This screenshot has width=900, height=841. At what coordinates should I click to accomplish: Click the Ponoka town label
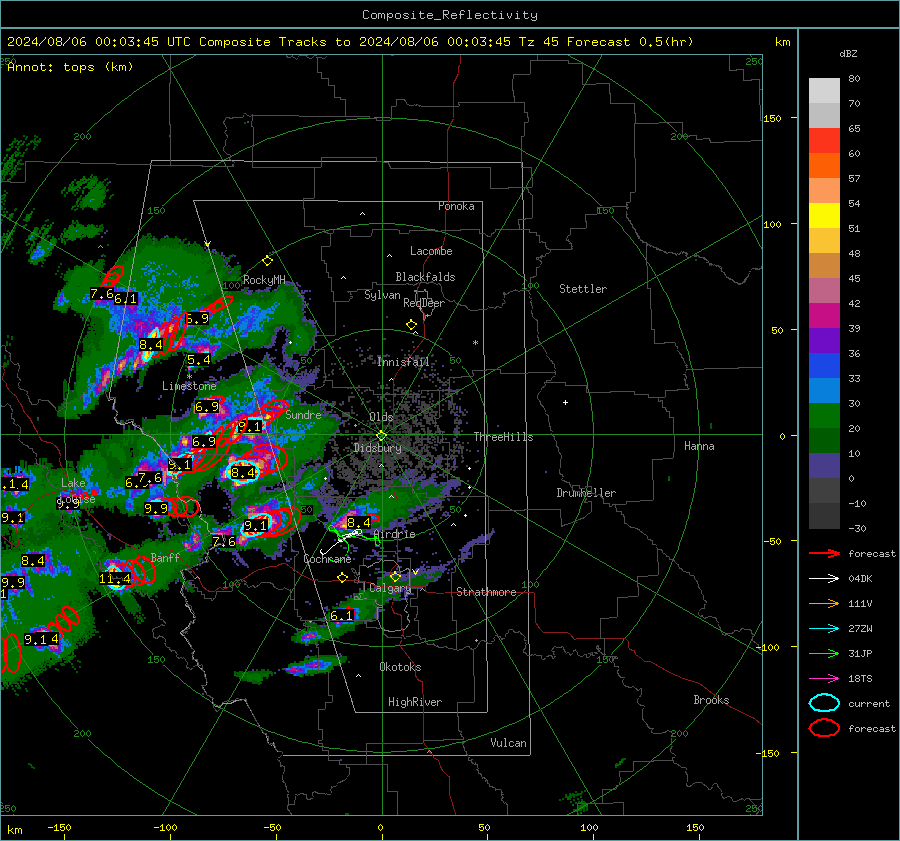[456, 206]
